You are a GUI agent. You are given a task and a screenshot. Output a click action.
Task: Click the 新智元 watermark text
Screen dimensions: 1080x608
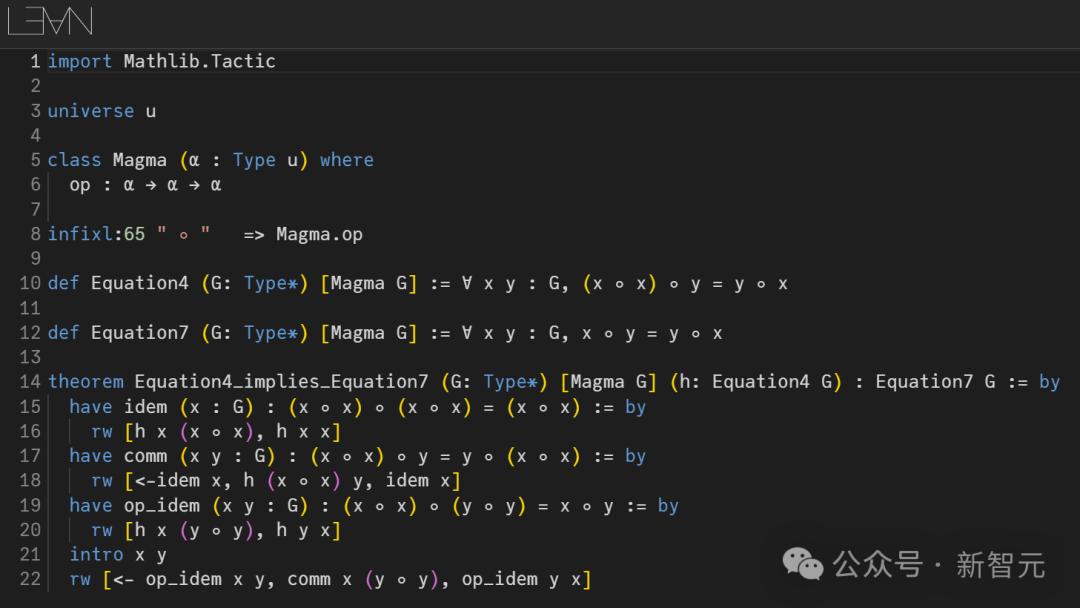[x=1000, y=565]
